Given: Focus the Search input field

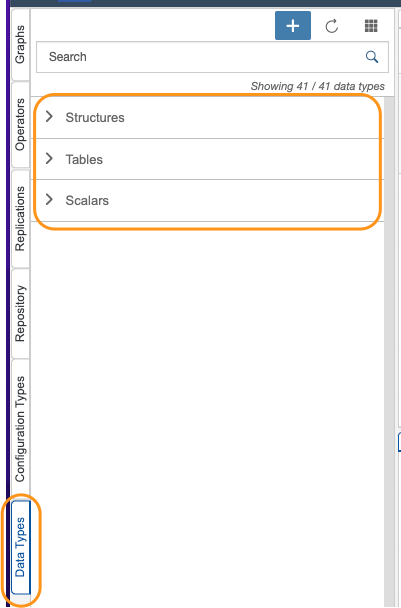Looking at the screenshot, I should [212, 57].
